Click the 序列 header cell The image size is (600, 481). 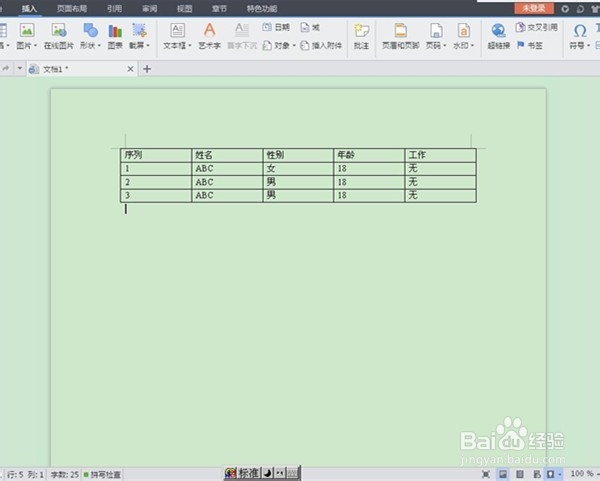[x=156, y=155]
